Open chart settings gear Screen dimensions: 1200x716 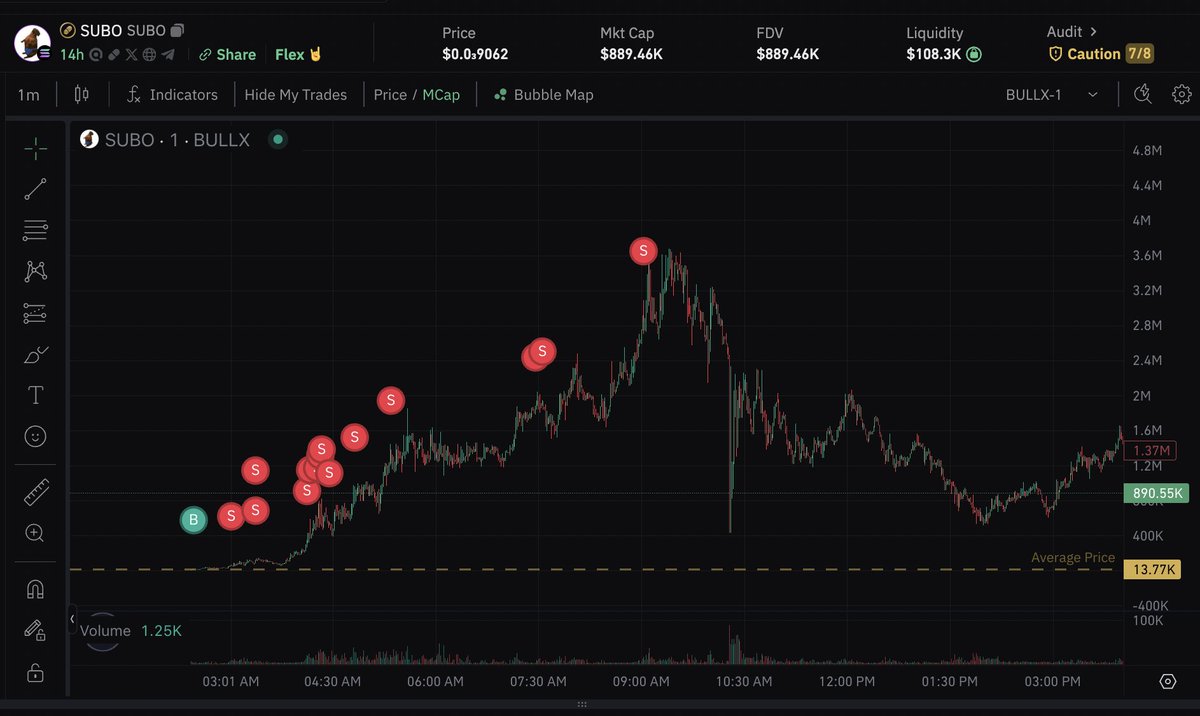tap(1182, 93)
